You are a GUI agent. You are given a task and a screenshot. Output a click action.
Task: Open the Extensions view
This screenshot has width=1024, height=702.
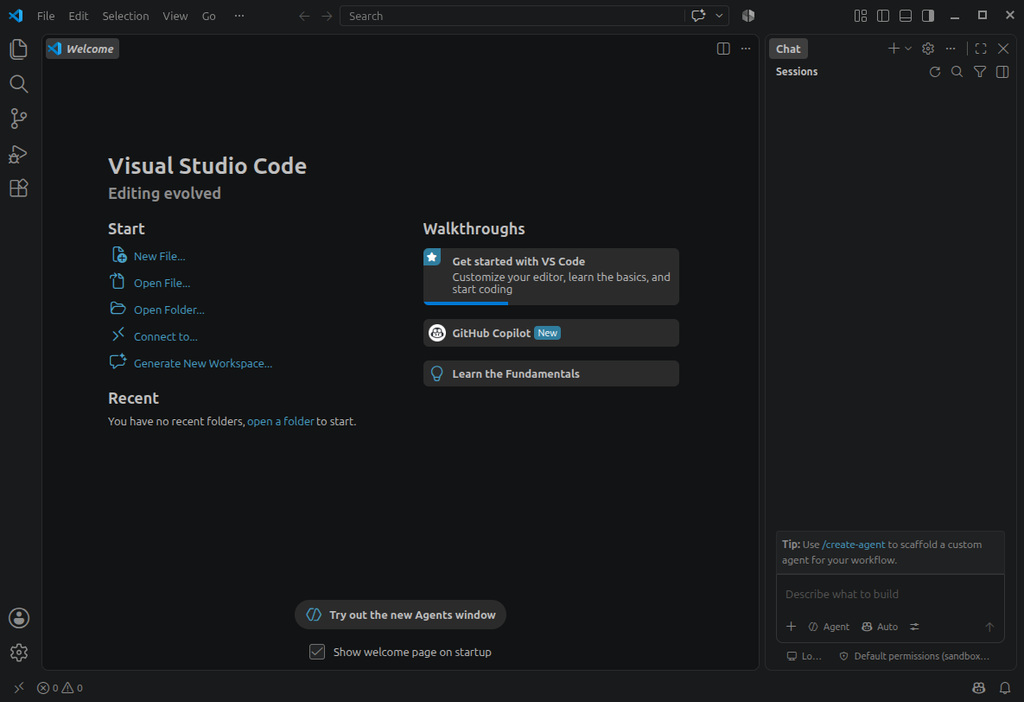(18, 188)
